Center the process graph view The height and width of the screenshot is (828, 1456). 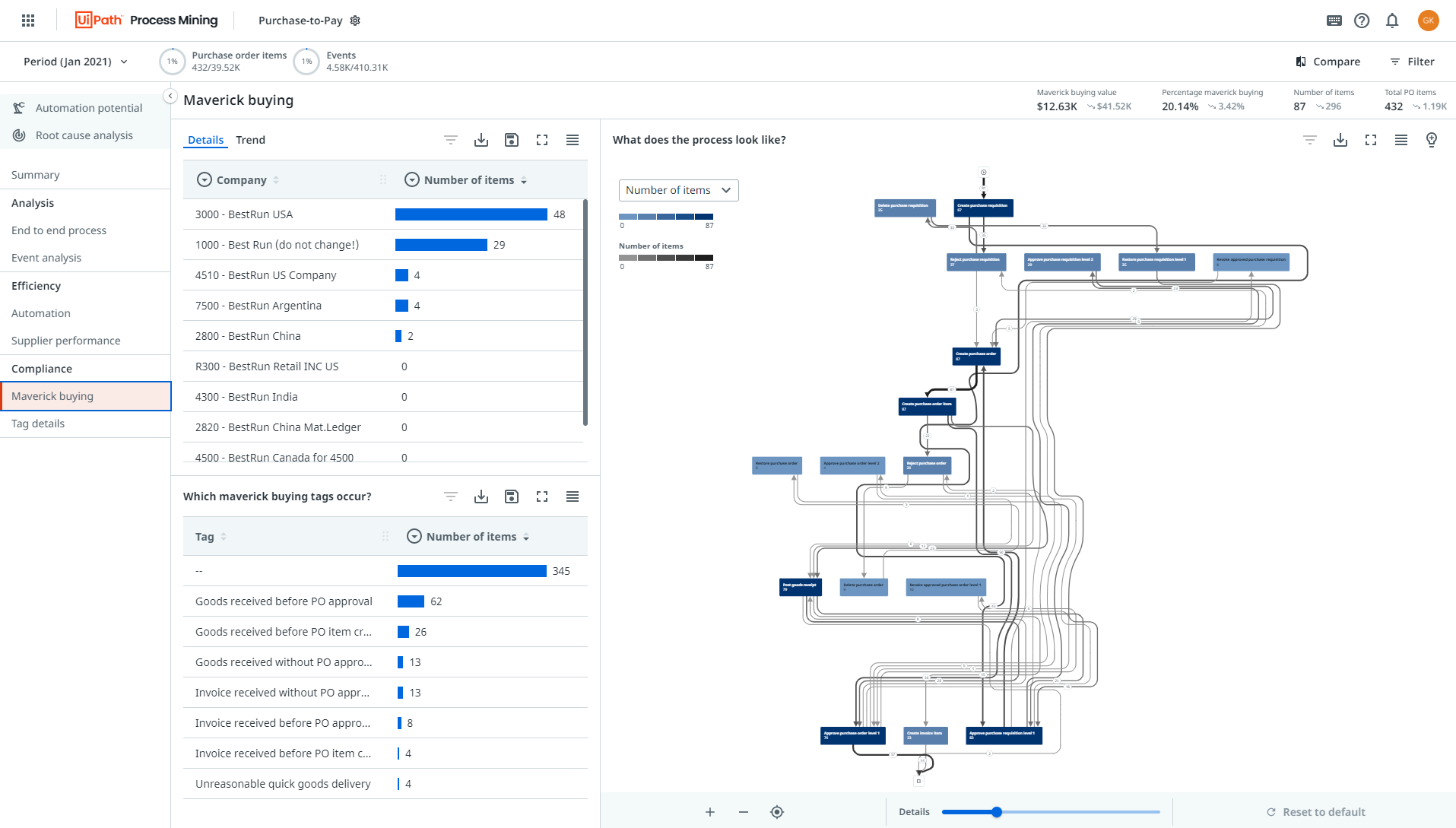[x=777, y=812]
